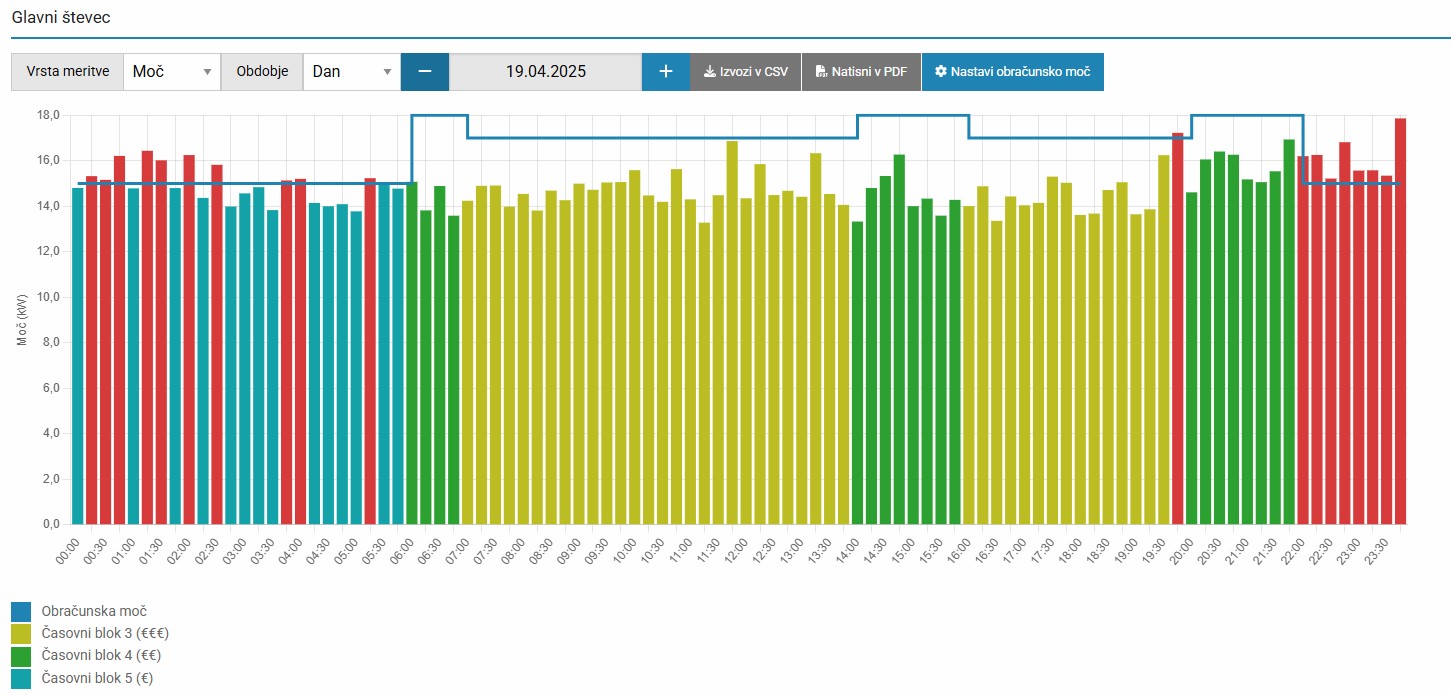Screen dimensions: 1451x695
Task: Hide Časovni blok 4 series via legend
Action: coord(100,655)
